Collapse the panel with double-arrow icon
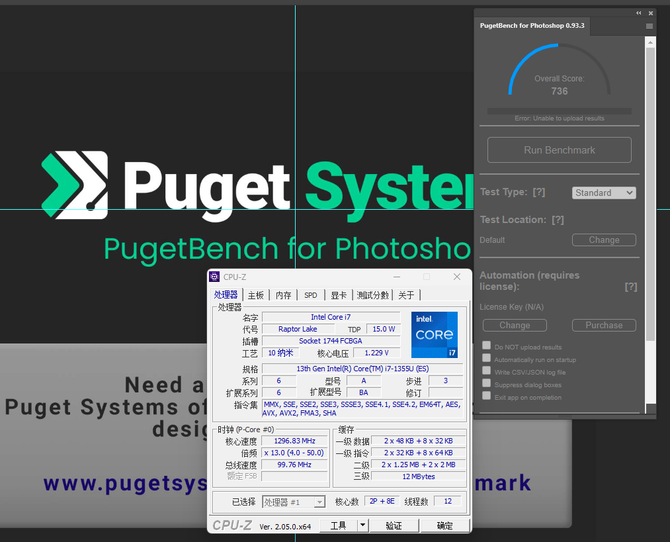The width and height of the screenshot is (670, 542). pyautogui.click(x=638, y=13)
